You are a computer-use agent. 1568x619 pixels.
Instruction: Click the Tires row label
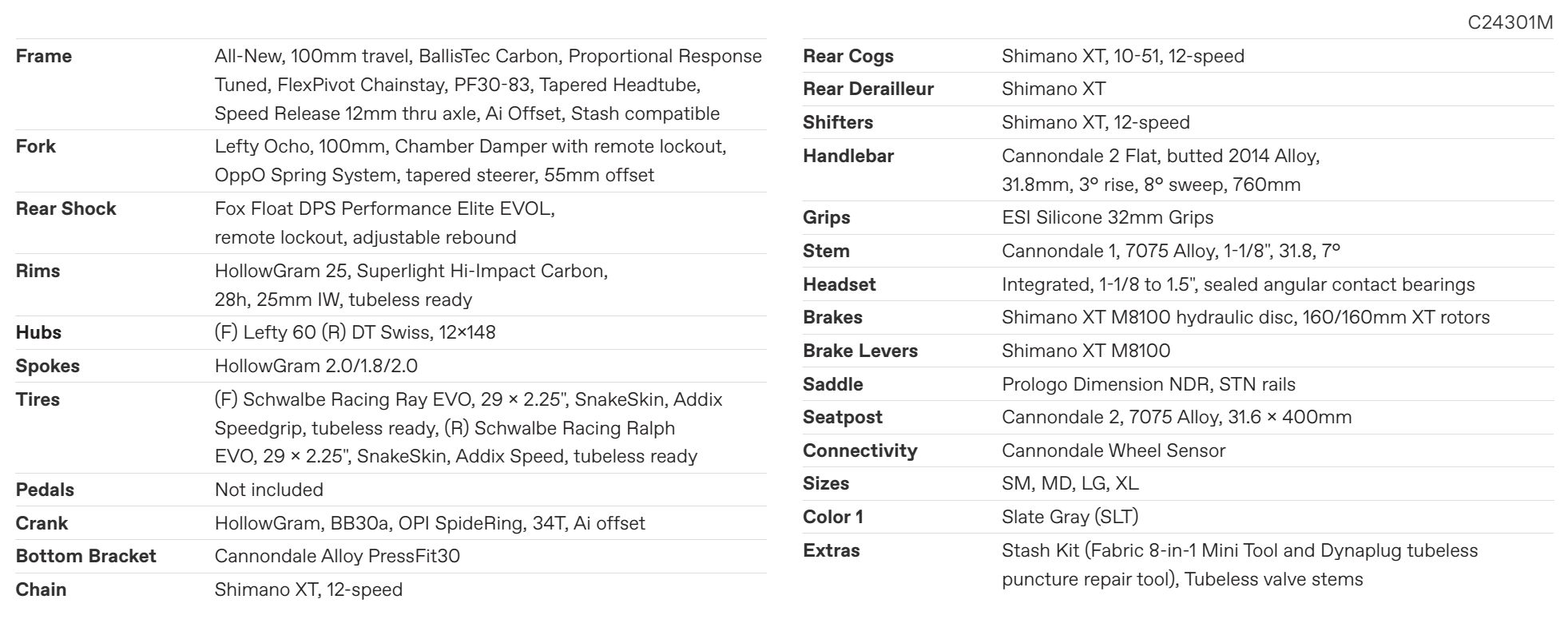38,399
